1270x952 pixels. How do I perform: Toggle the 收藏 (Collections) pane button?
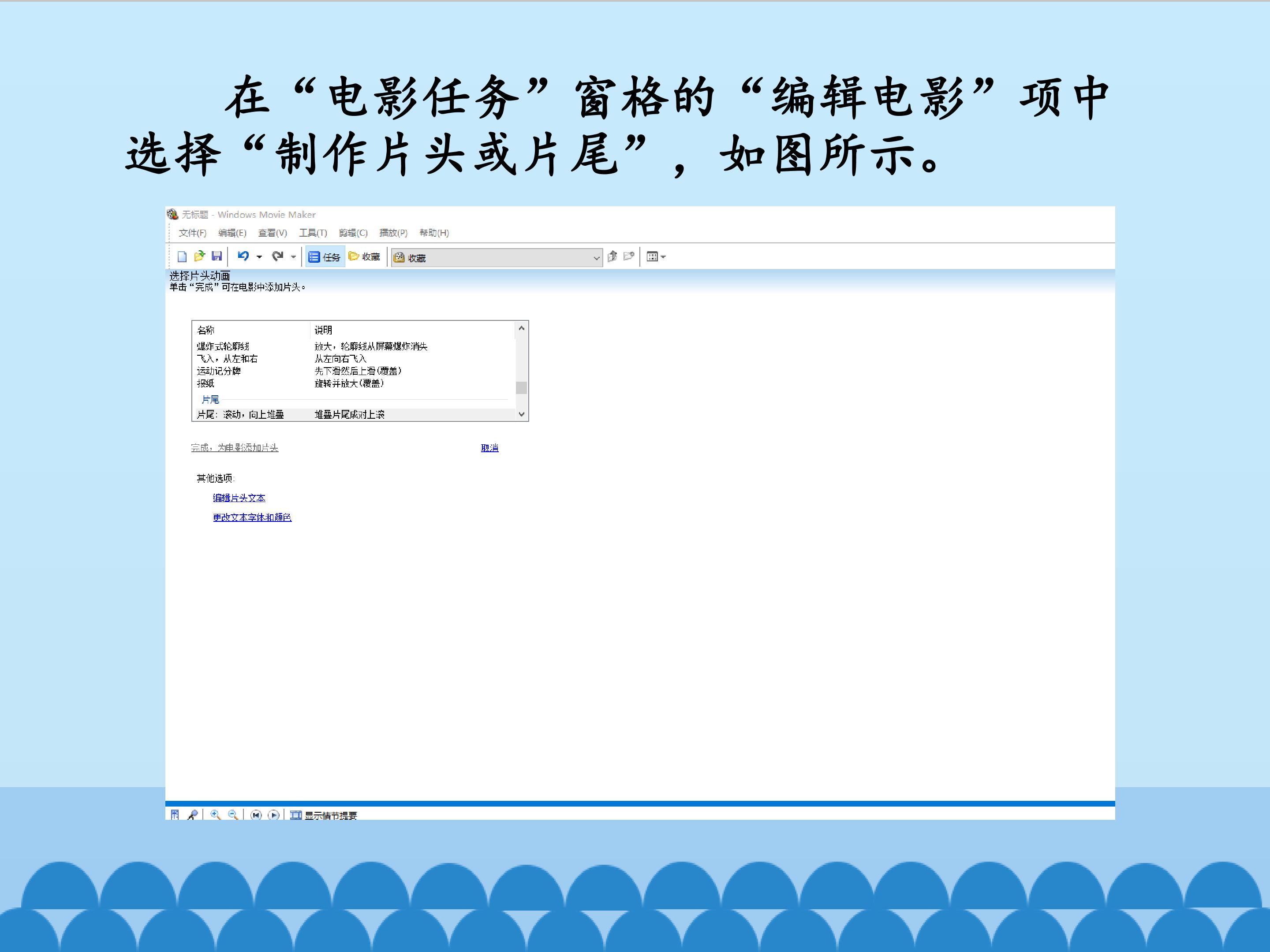coord(365,257)
